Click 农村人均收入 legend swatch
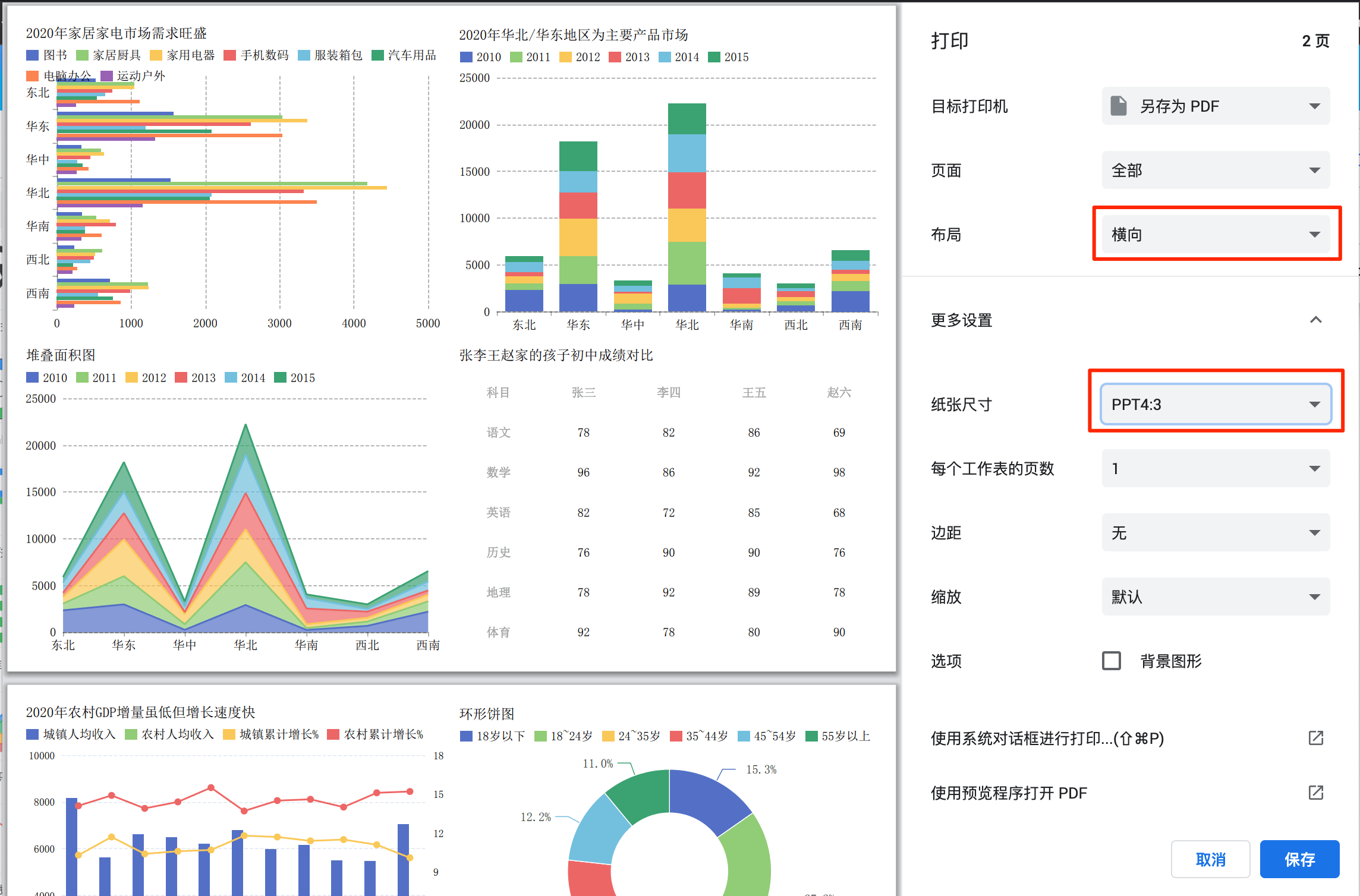The image size is (1360, 896). tap(131, 734)
